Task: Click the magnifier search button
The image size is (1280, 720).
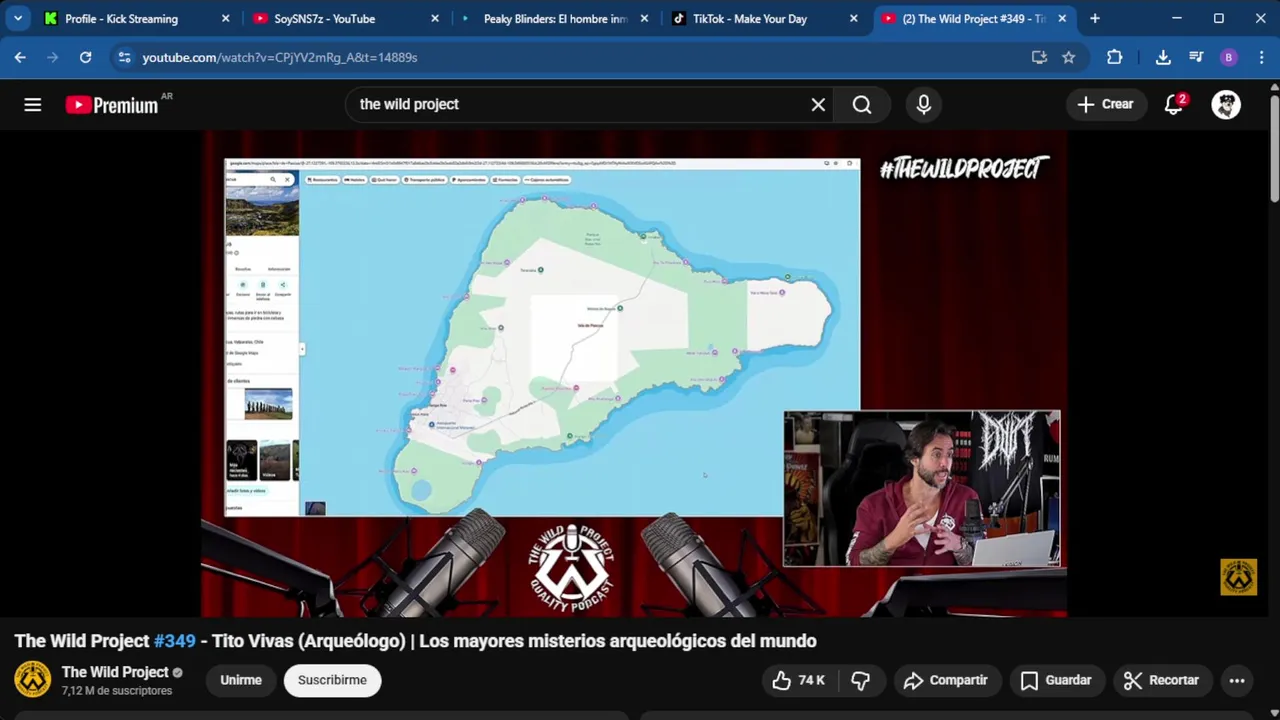Action: pos(862,104)
